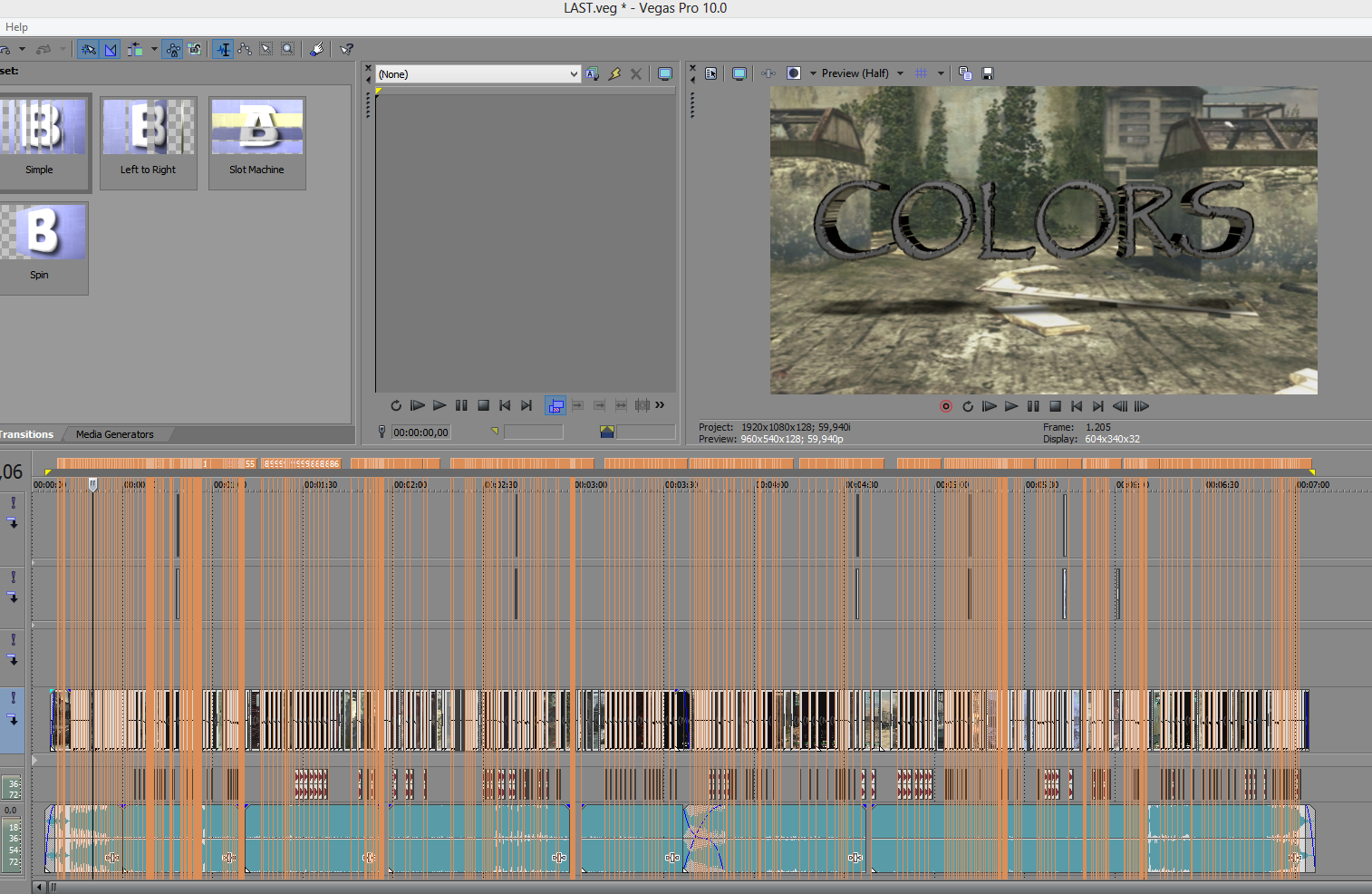
Task: Pause the Trimmer playback
Action: pos(461,405)
